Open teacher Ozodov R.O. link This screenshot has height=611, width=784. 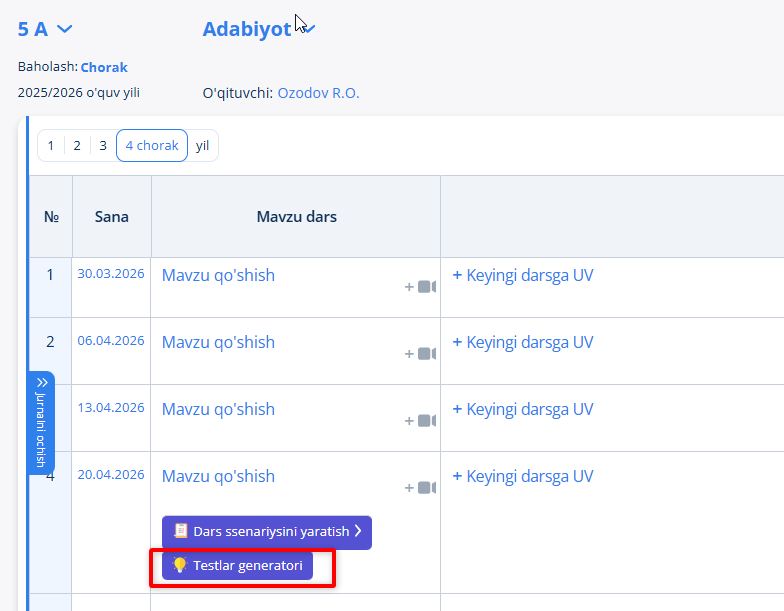(x=318, y=93)
